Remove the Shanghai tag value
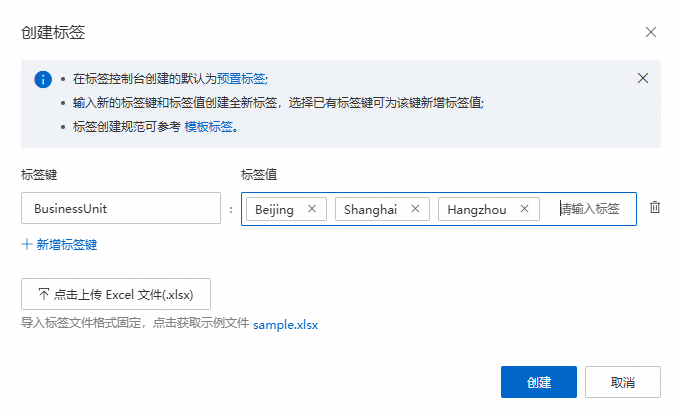681x417 pixels. (x=415, y=209)
